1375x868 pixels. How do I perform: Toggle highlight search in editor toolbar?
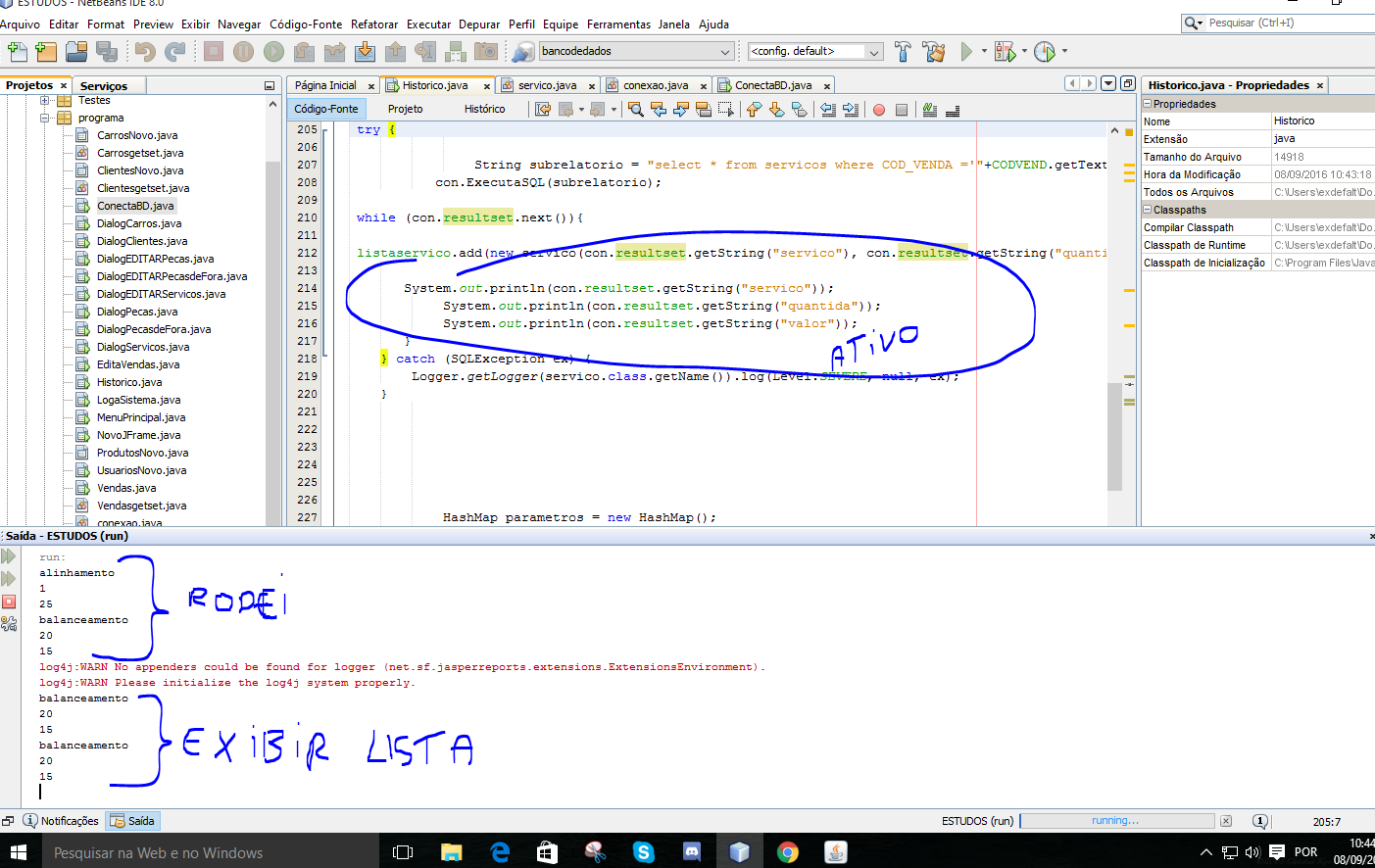coord(704,109)
